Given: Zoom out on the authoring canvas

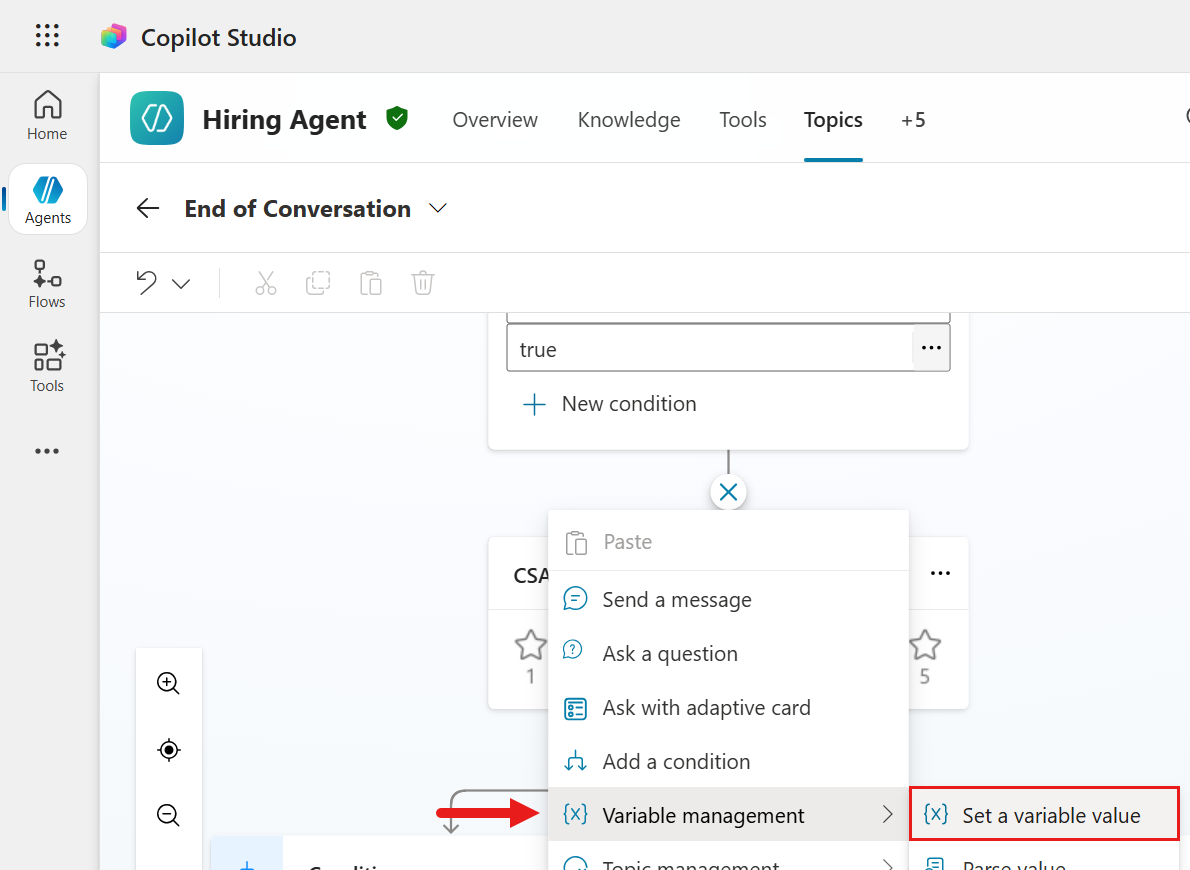Looking at the screenshot, I should pos(168,815).
